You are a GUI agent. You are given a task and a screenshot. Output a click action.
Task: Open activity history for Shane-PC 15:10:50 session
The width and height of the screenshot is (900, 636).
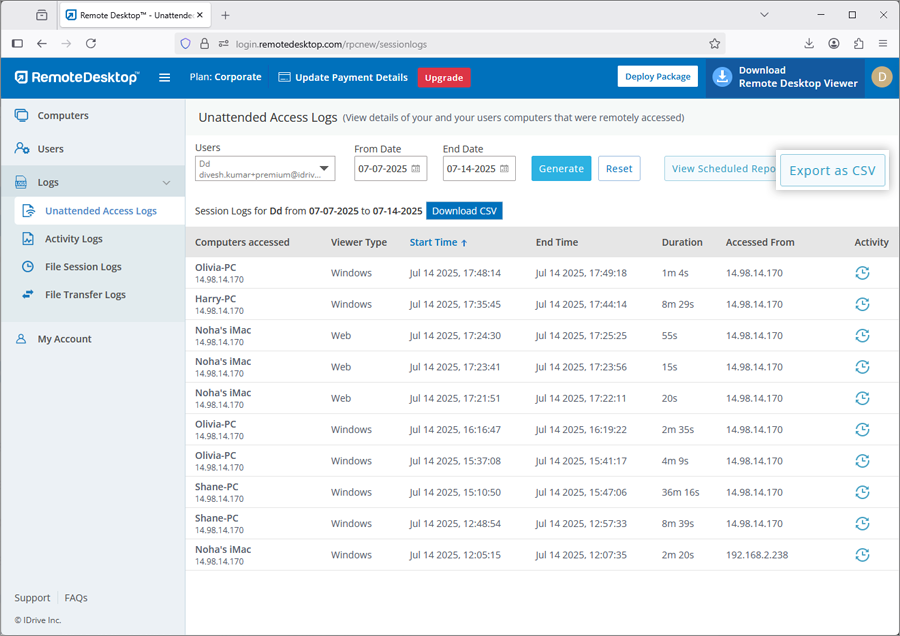[x=862, y=492]
